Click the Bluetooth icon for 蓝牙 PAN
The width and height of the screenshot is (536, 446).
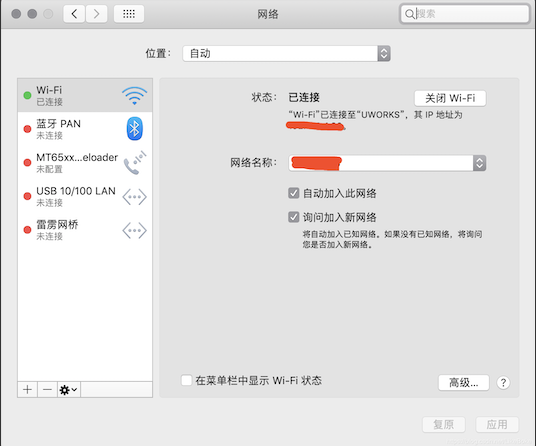tap(134, 129)
